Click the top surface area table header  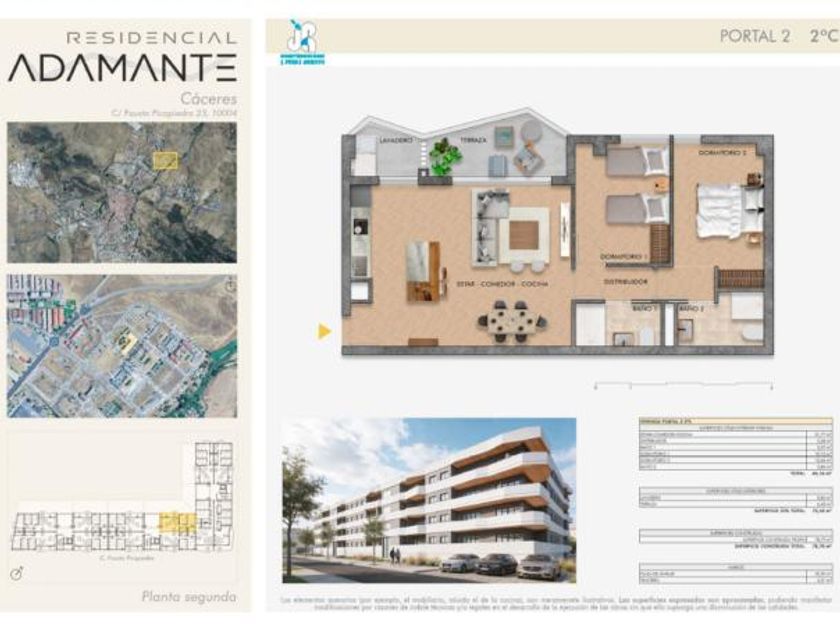(736, 422)
